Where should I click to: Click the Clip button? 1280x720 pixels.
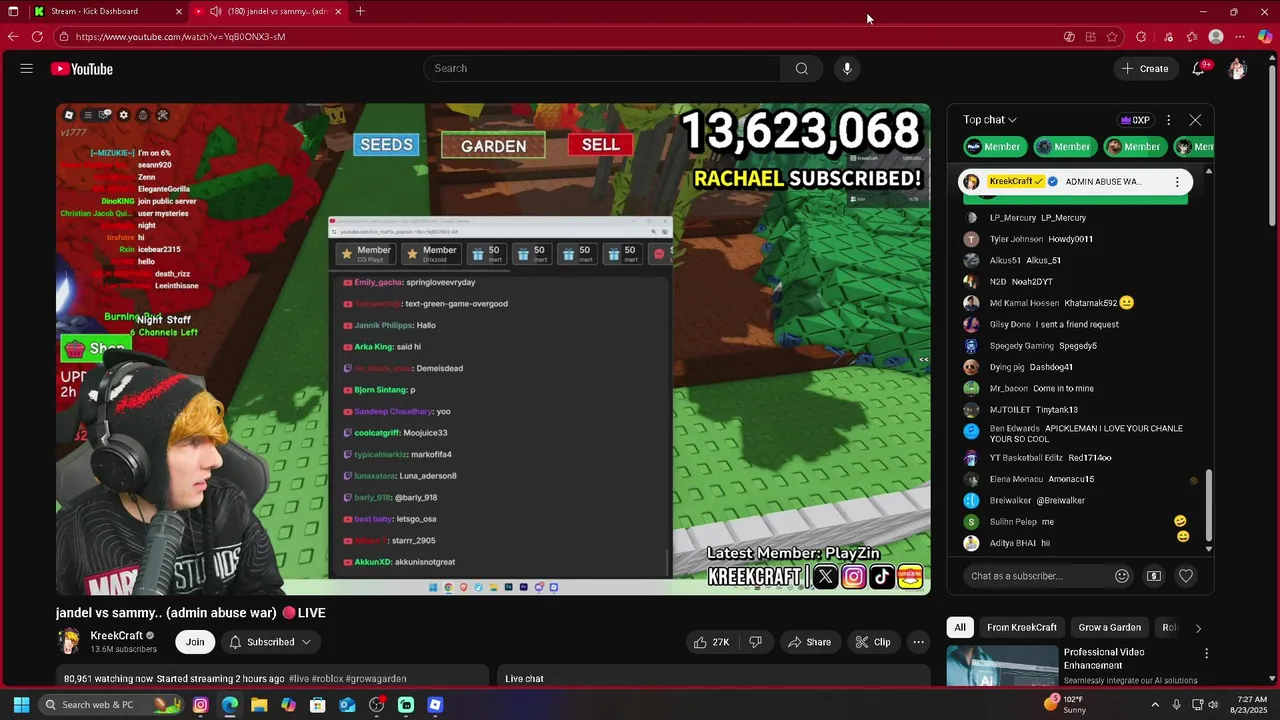[872, 642]
